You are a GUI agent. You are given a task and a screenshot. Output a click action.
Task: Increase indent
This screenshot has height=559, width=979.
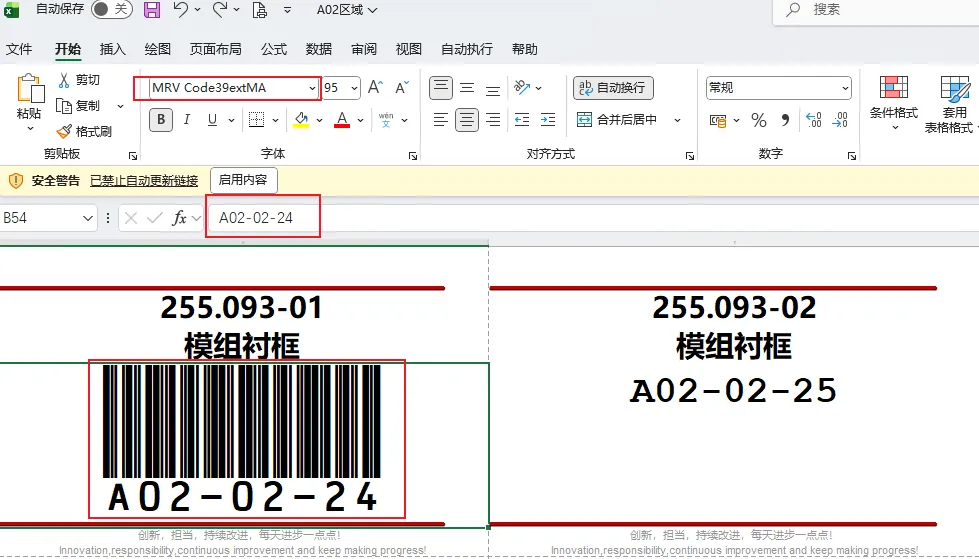click(548, 120)
